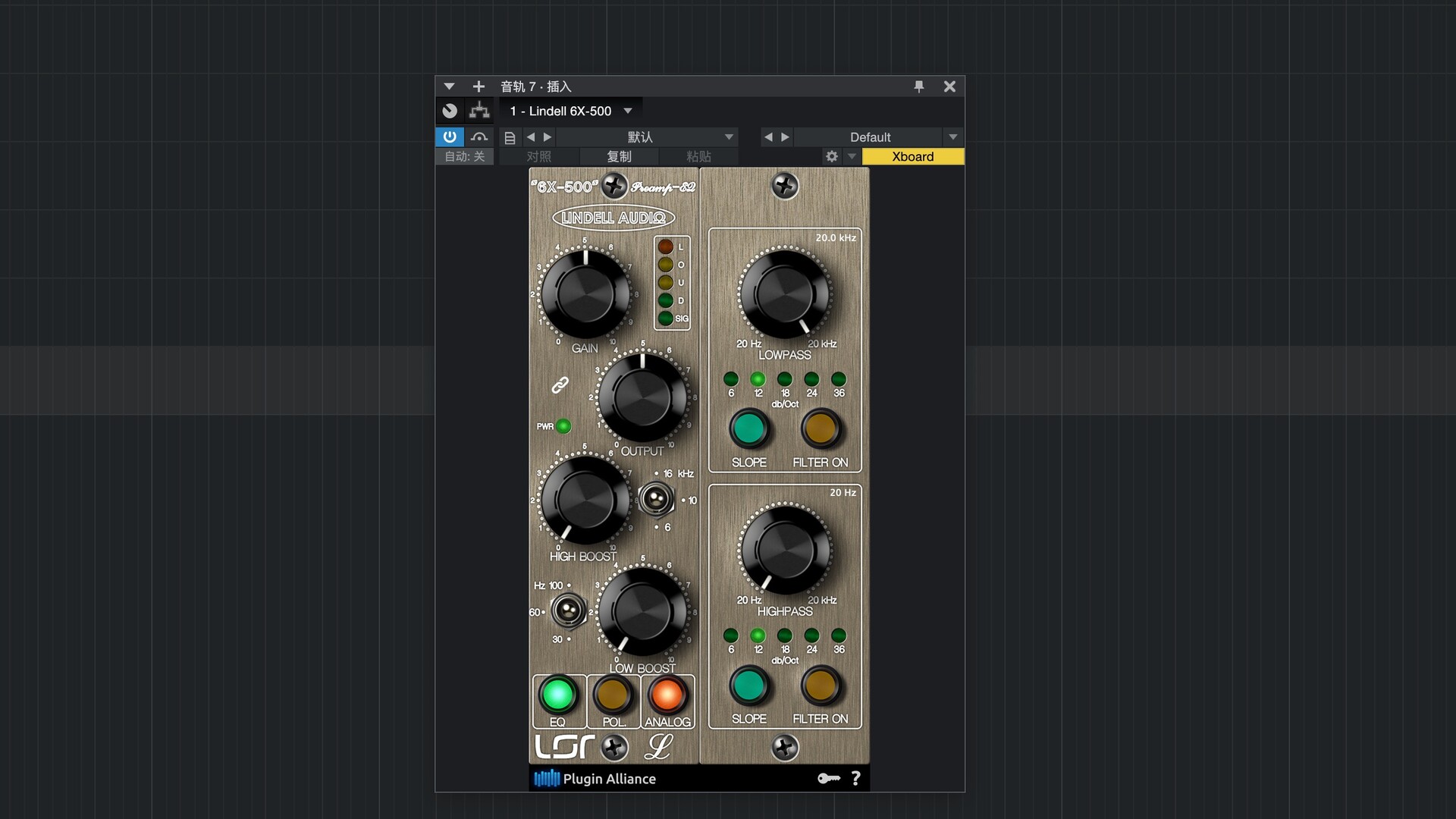Click the 对照 compare button
The width and height of the screenshot is (1456, 819).
click(539, 156)
